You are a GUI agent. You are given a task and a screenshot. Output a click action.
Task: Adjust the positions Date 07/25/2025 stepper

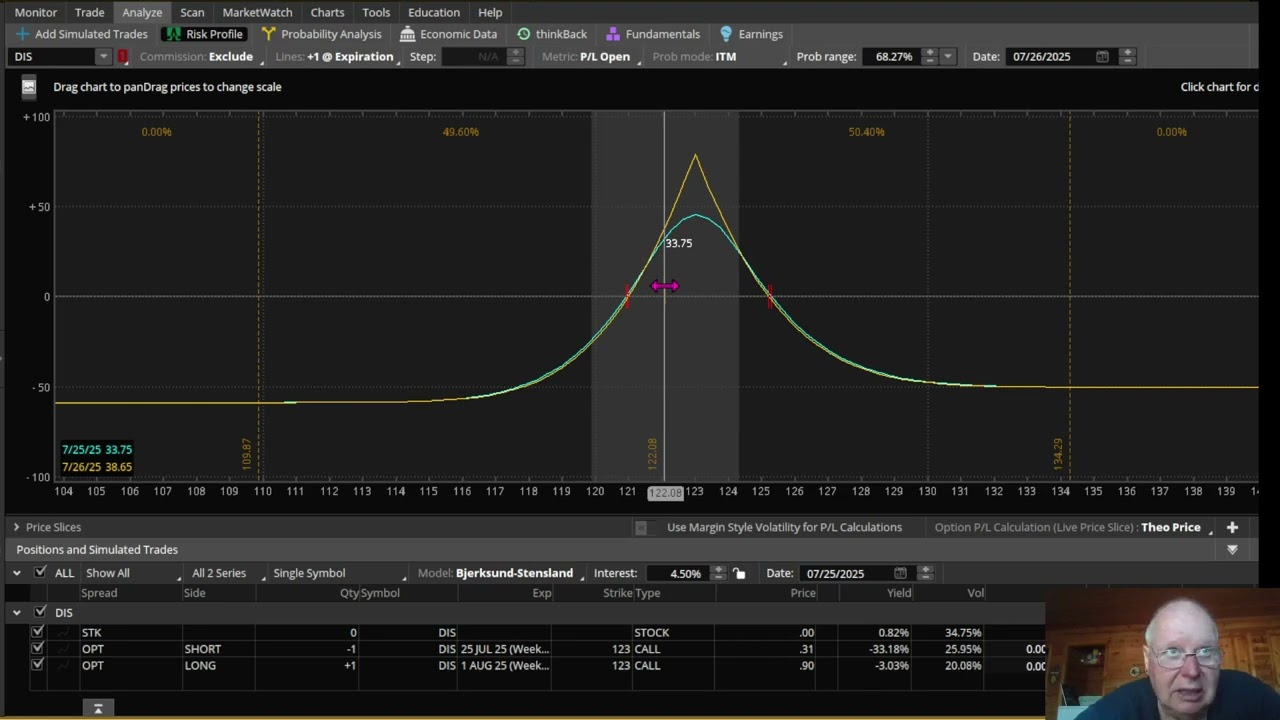[925, 573]
